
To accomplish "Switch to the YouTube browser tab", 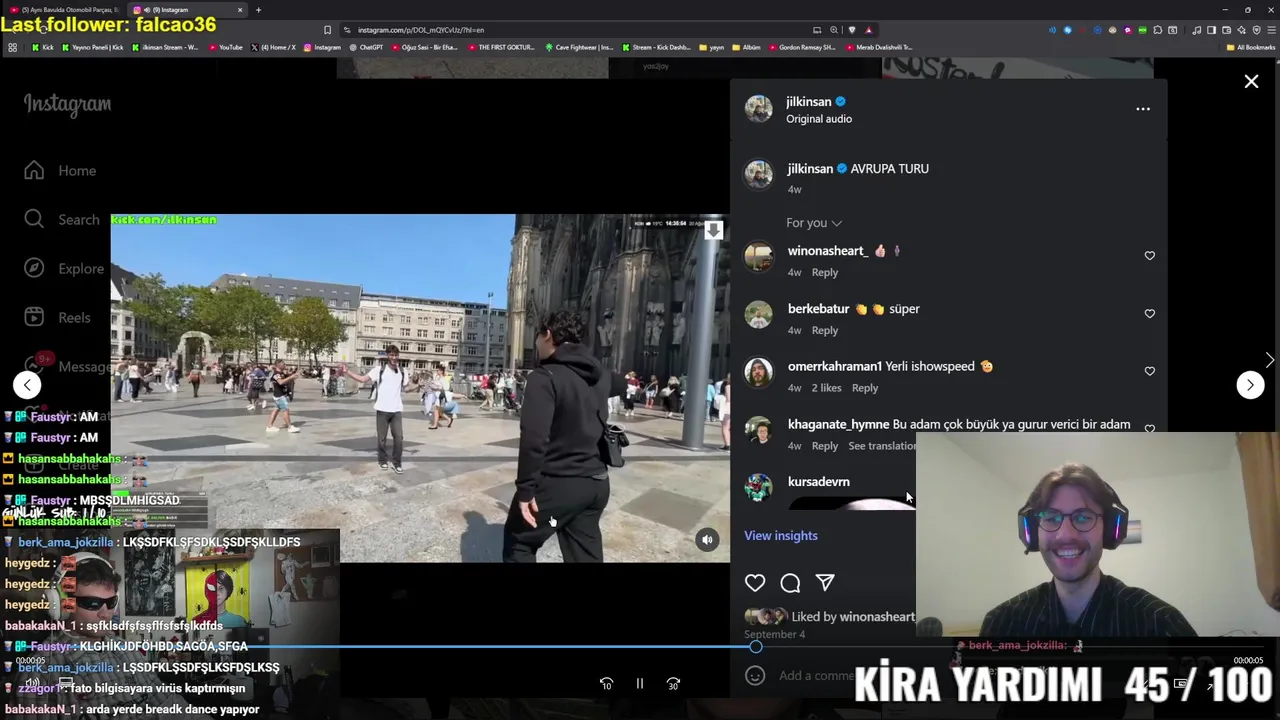I will pyautogui.click(x=62, y=10).
